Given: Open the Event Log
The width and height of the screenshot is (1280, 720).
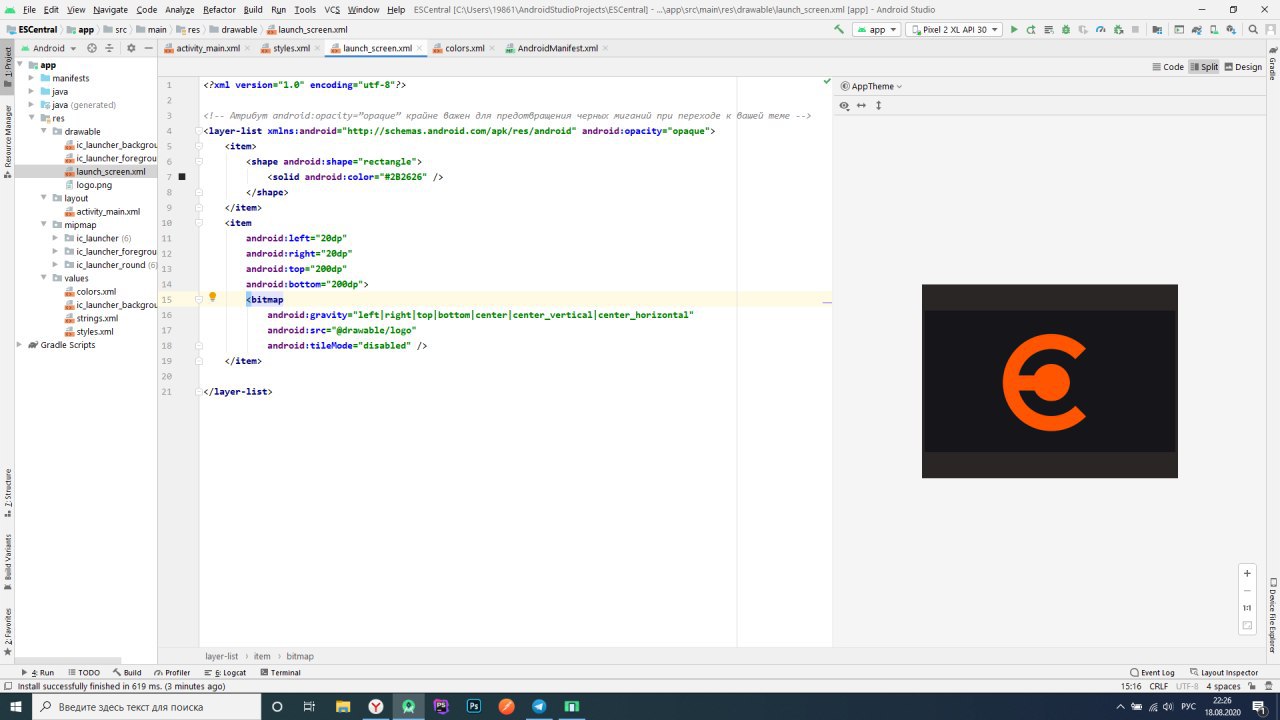Looking at the screenshot, I should (1152, 673).
